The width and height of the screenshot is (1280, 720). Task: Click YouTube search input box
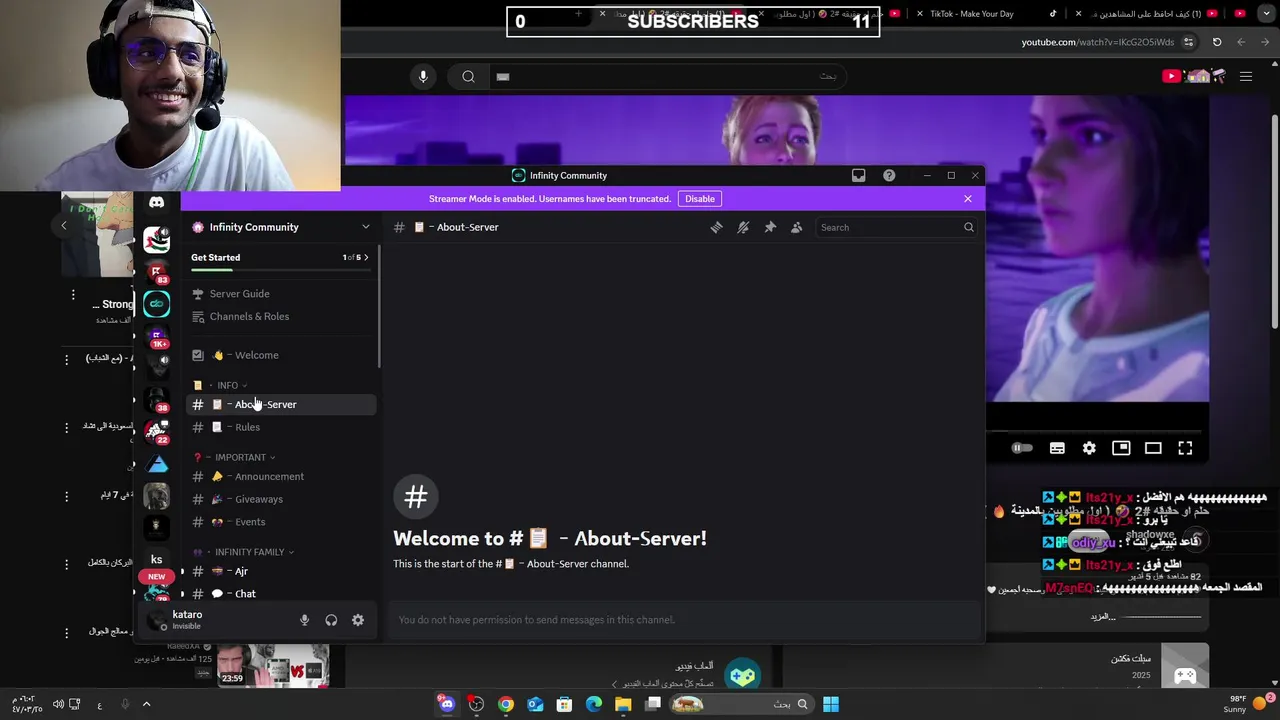click(665, 76)
